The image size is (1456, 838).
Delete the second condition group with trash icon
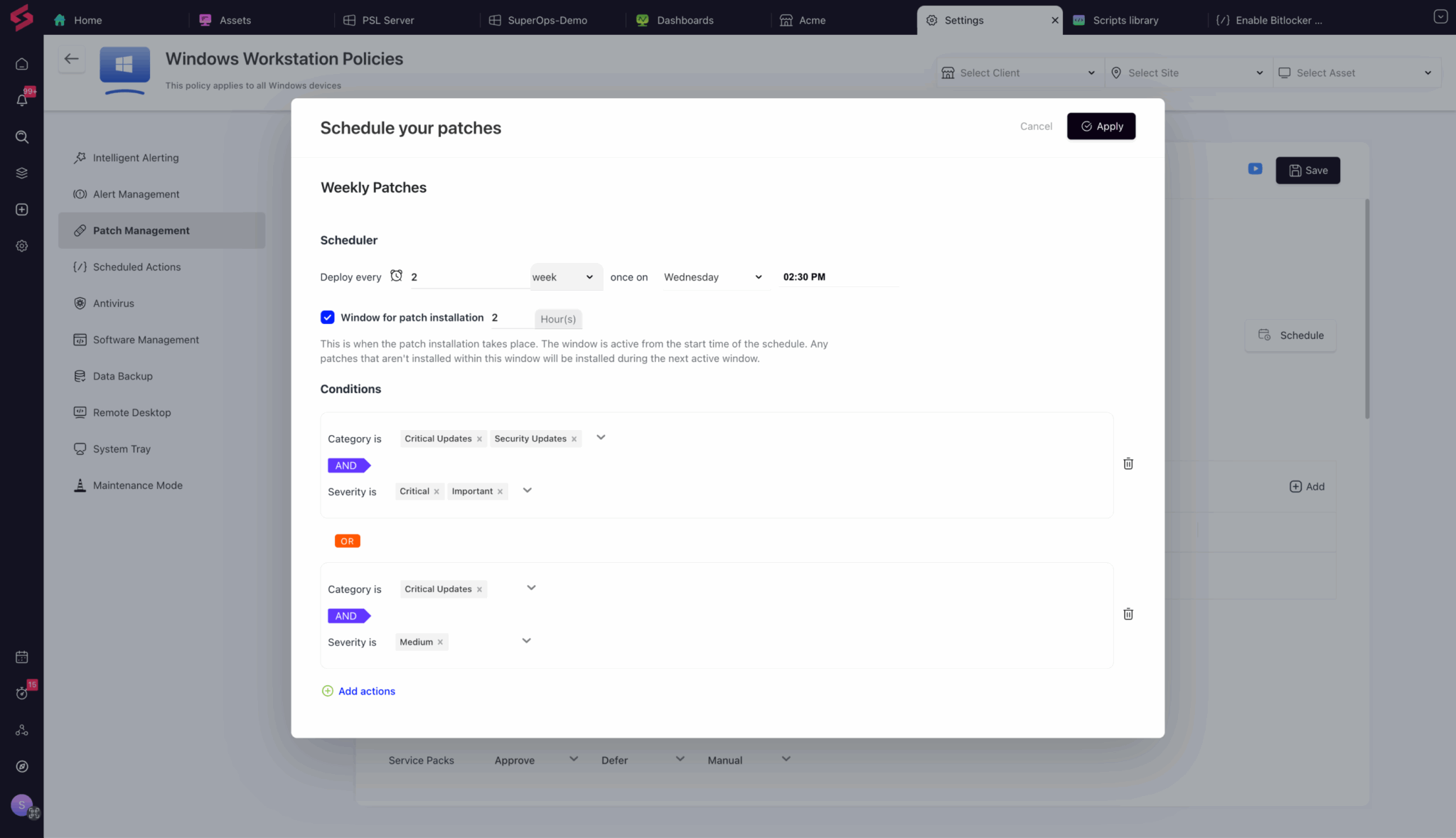1128,614
